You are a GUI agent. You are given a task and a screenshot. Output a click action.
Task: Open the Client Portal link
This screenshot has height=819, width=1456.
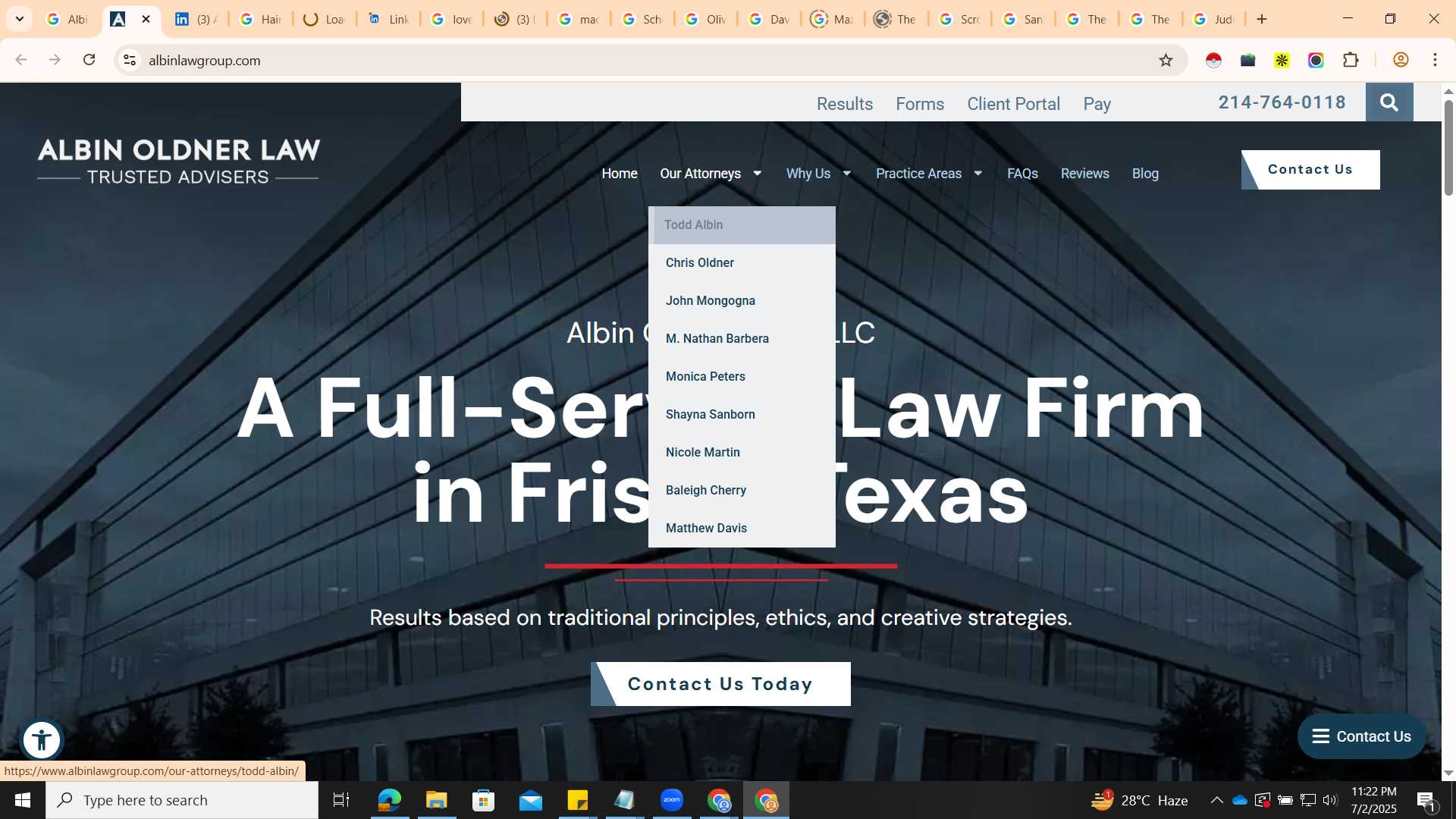(x=1013, y=104)
